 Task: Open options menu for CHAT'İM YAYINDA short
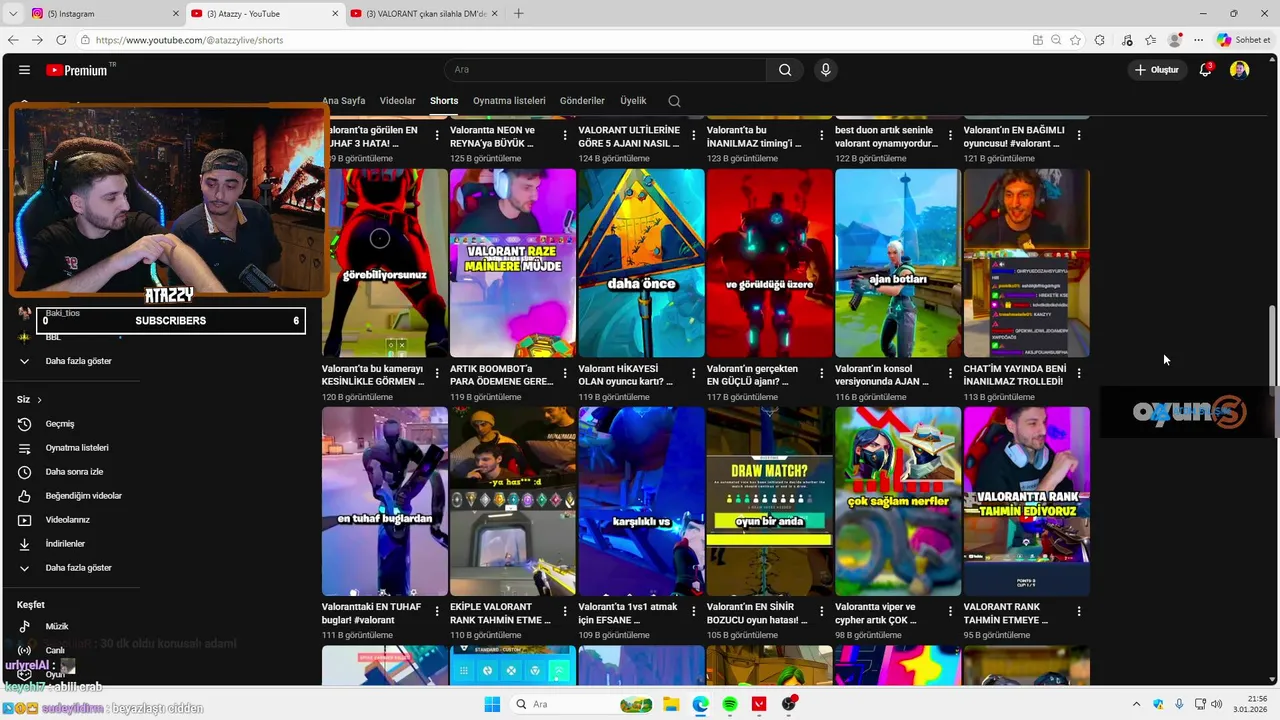click(1078, 373)
